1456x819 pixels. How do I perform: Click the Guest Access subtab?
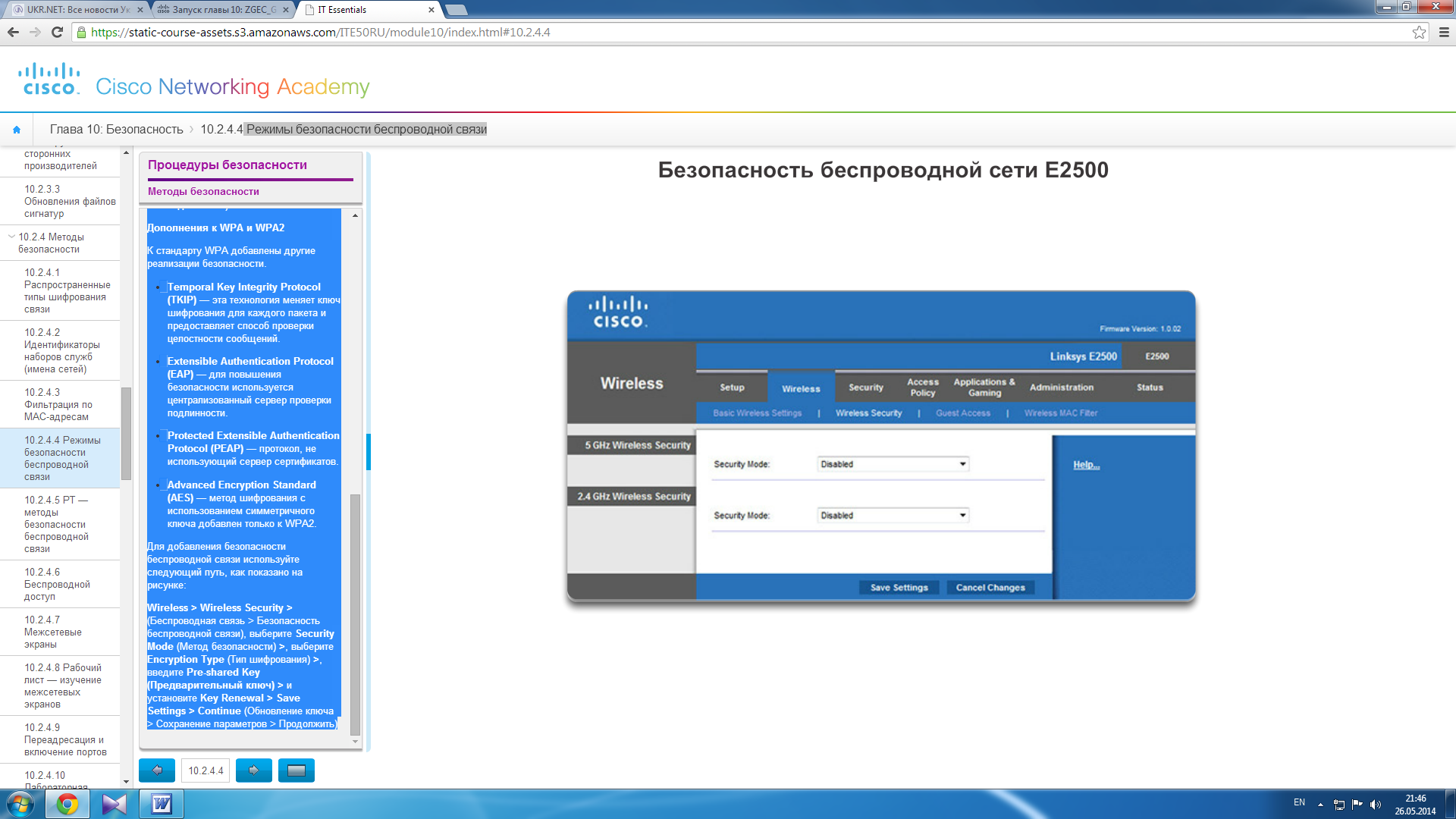pos(962,413)
